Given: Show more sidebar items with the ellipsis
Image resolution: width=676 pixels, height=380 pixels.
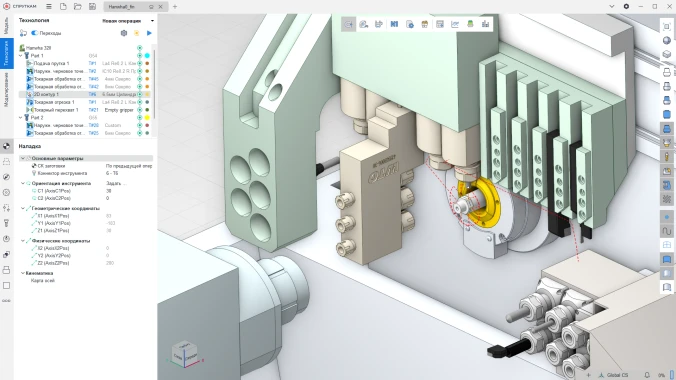Looking at the screenshot, I should [x=6, y=301].
